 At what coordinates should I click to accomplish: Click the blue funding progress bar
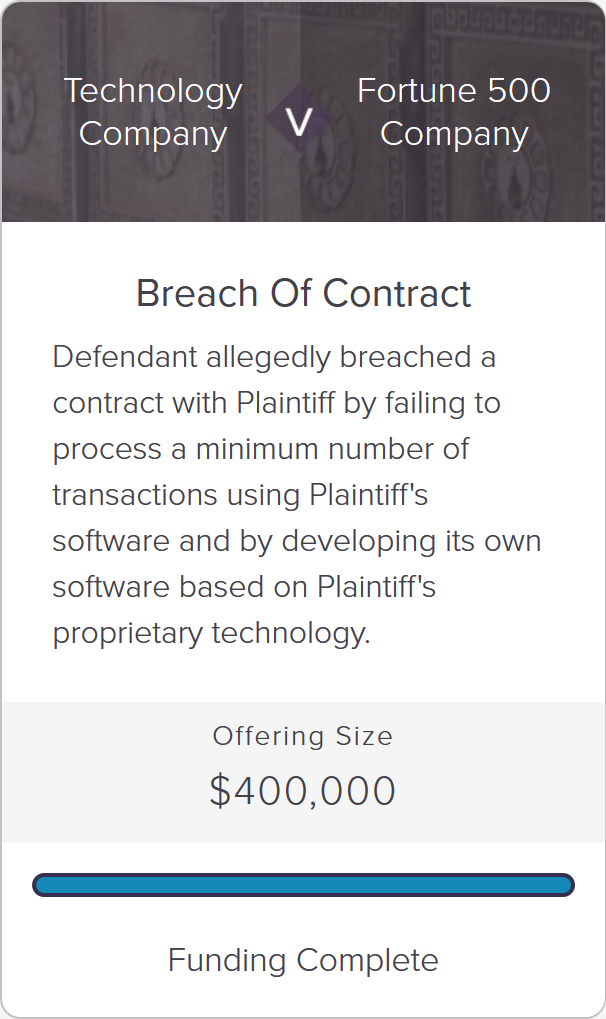[303, 885]
